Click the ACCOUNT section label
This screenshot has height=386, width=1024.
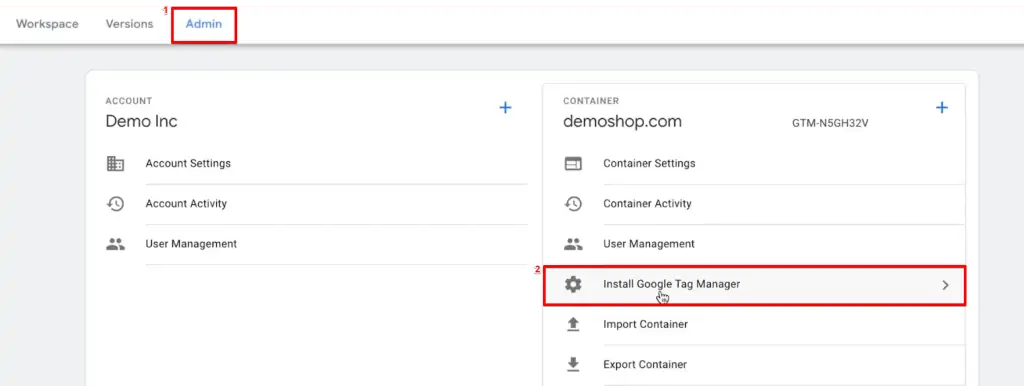[129, 101]
